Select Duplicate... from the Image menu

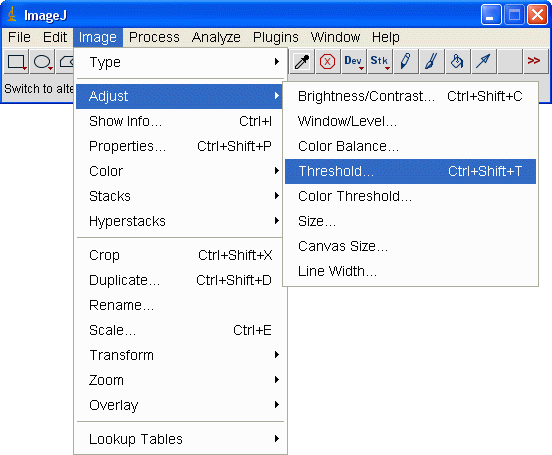tap(180, 280)
